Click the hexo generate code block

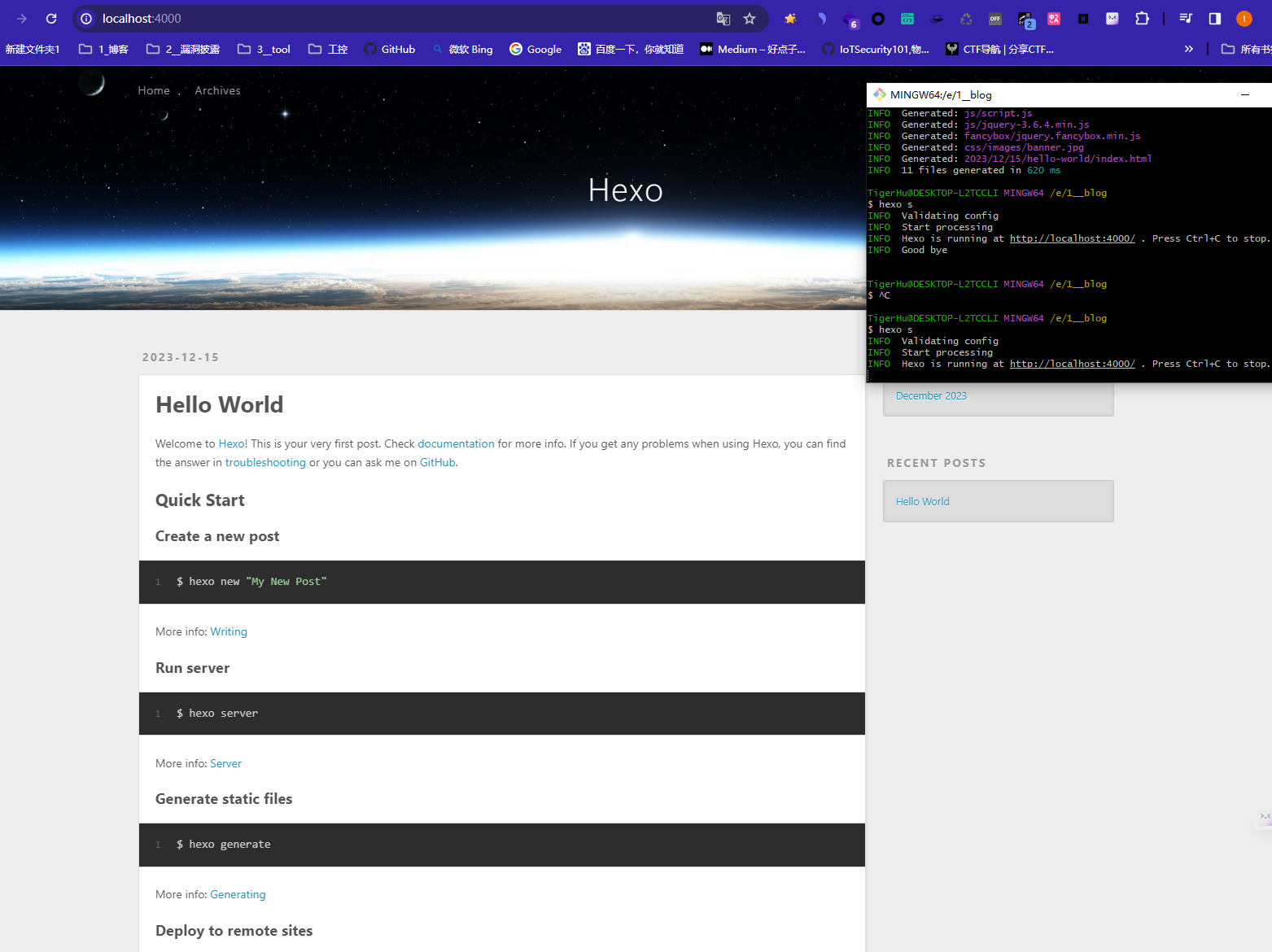click(502, 845)
